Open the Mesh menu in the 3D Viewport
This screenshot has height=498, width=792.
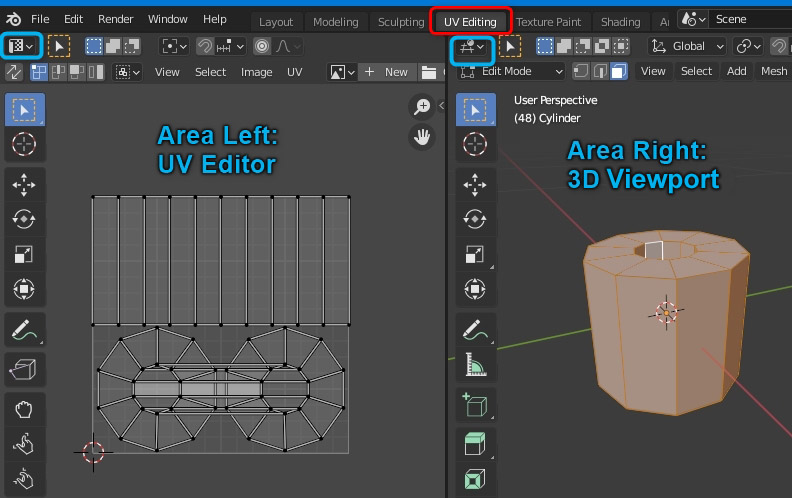(773, 71)
